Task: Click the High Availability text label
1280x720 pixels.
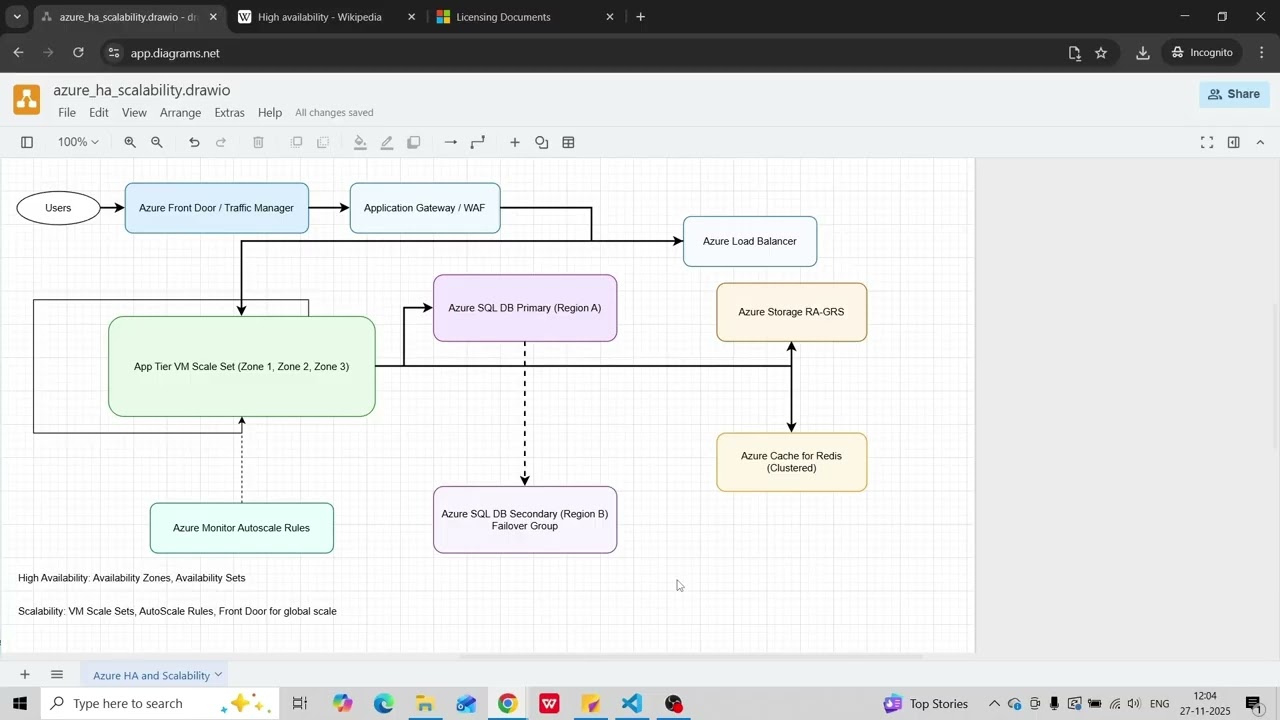Action: [x=132, y=578]
